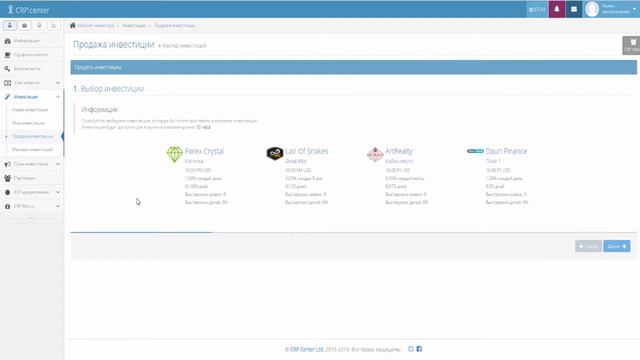This screenshot has width=640, height=360.
Task: Click the home icon in the breadcrumb
Action: coord(73,25)
